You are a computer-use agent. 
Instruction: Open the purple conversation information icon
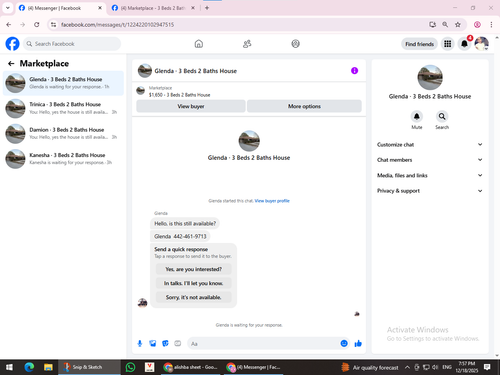pos(354,71)
